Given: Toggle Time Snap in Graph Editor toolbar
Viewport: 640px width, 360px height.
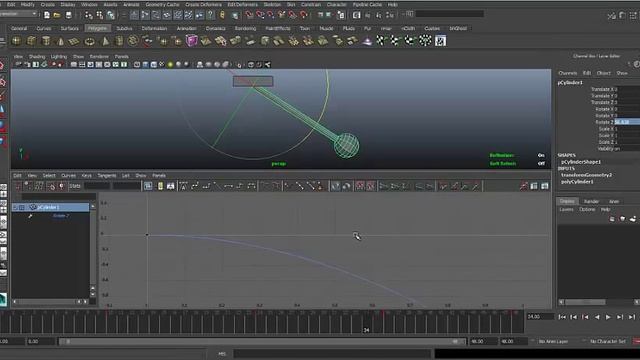Looking at the screenshot, I should click(x=360, y=187).
